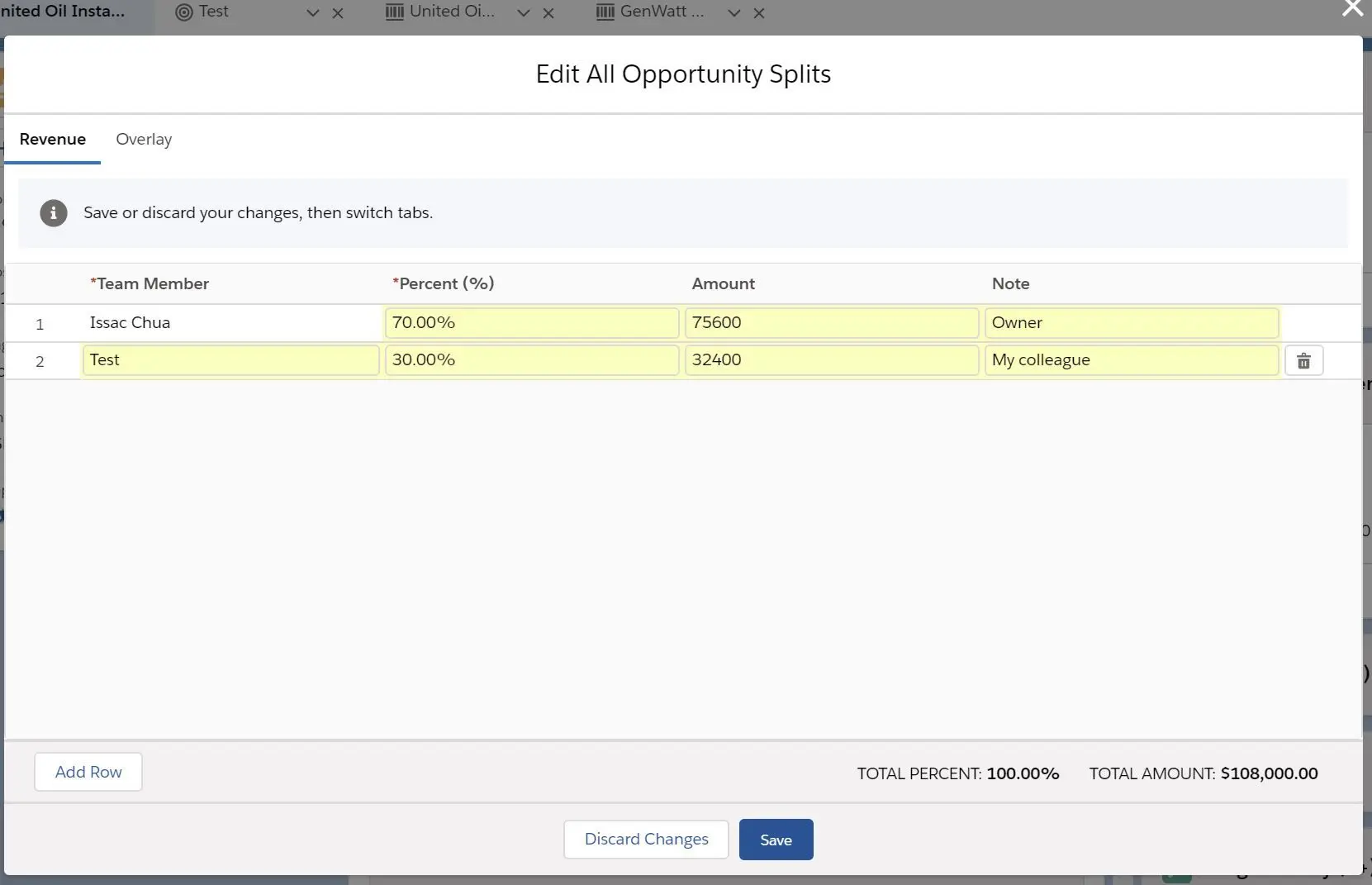This screenshot has height=885, width=1372.
Task: Click Discard Changes button
Action: click(646, 840)
